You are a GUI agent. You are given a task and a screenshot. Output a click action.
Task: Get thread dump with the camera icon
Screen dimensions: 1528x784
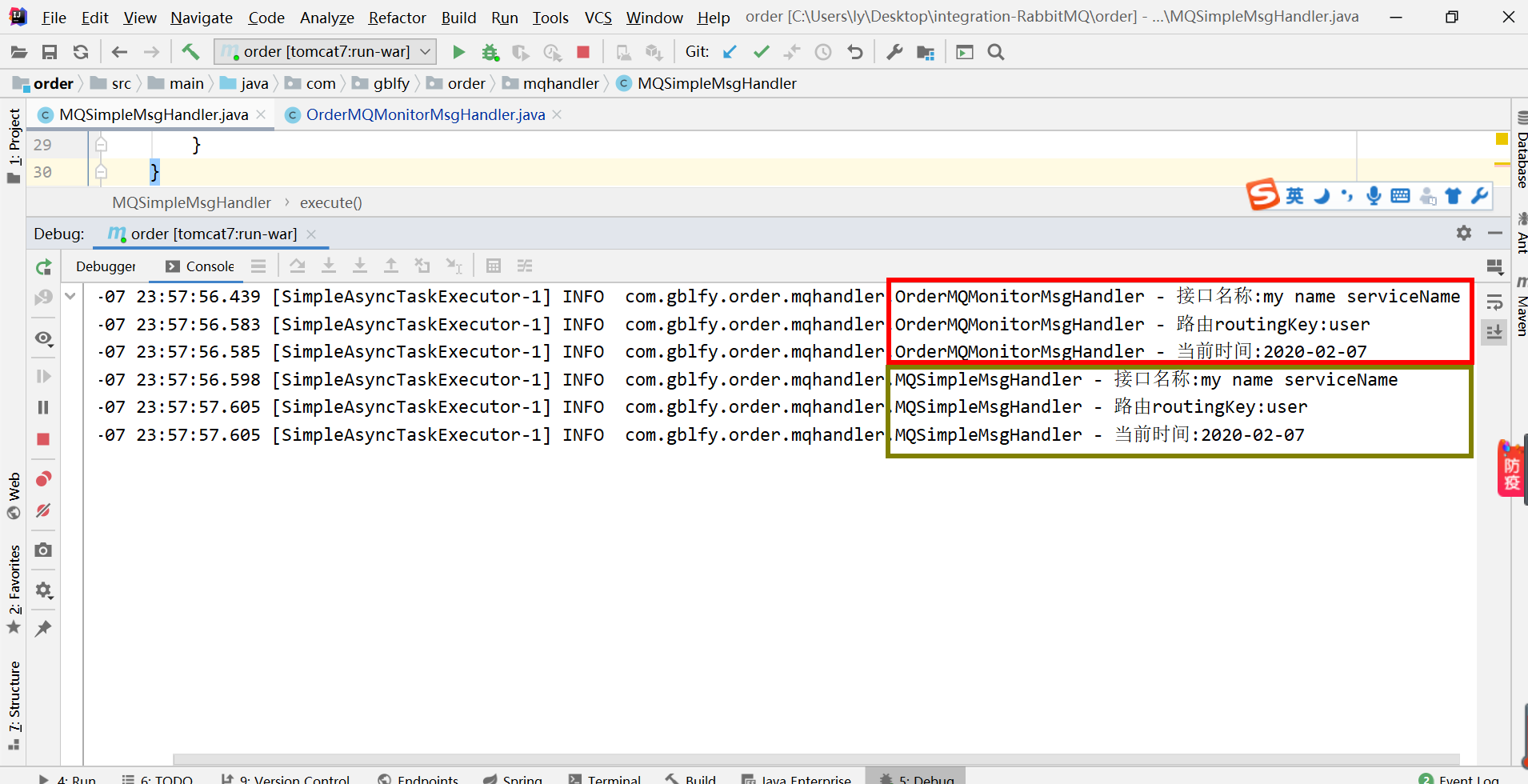click(44, 550)
